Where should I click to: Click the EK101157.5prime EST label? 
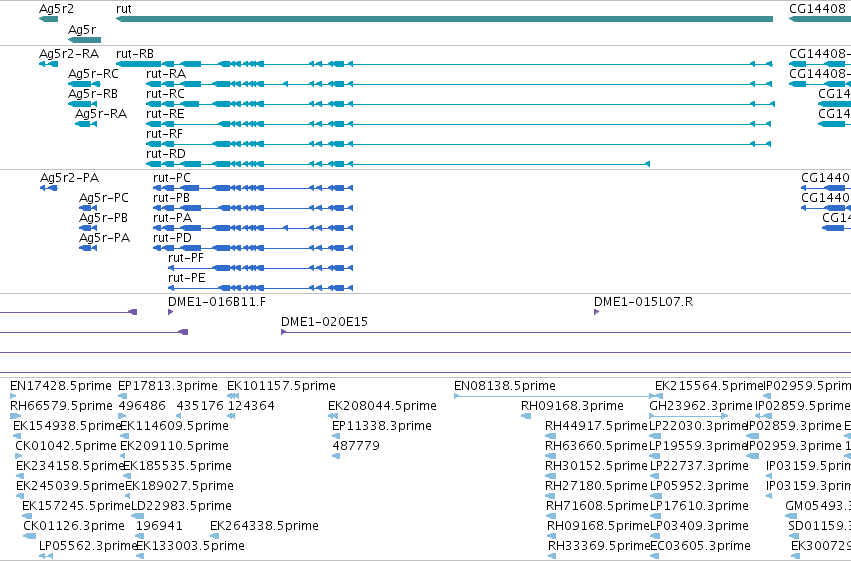[x=281, y=386]
